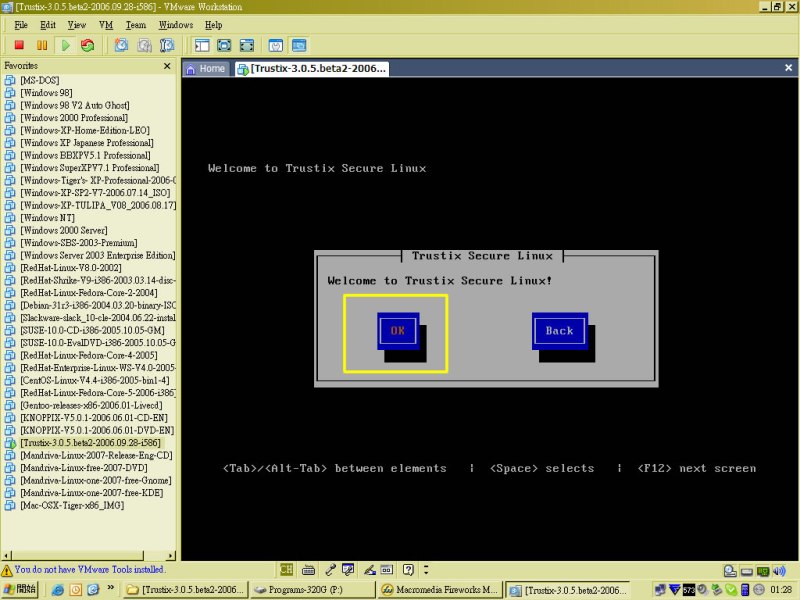Viewport: 800px width, 600px height.
Task: Open the Edit menu
Action: coord(48,25)
